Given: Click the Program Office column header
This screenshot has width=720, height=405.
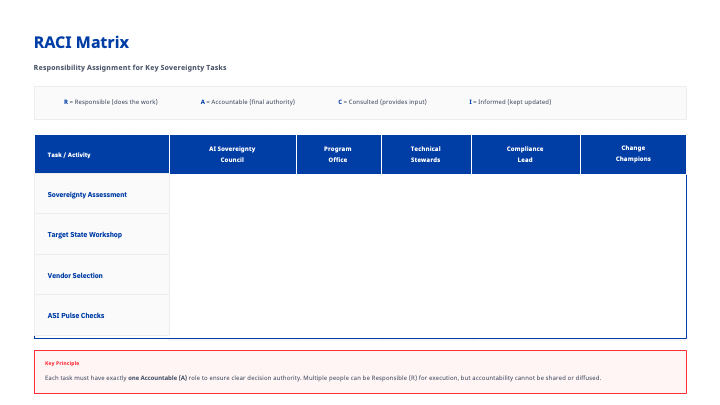Looking at the screenshot, I should point(338,154).
